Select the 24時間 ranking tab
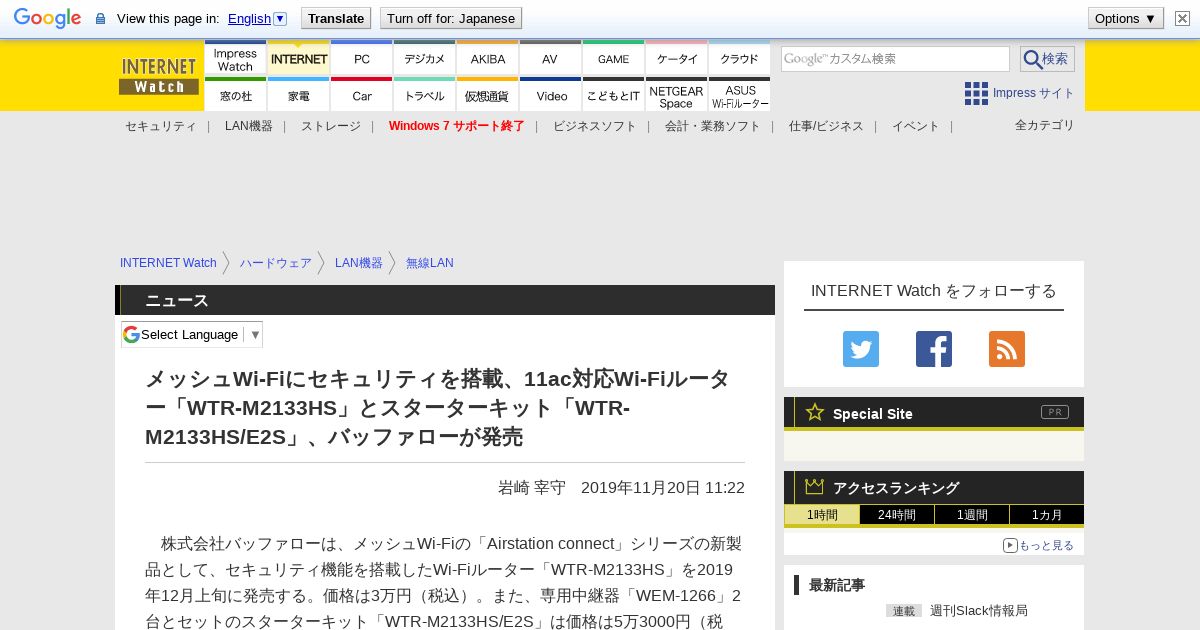1200x630 pixels. 897,515
